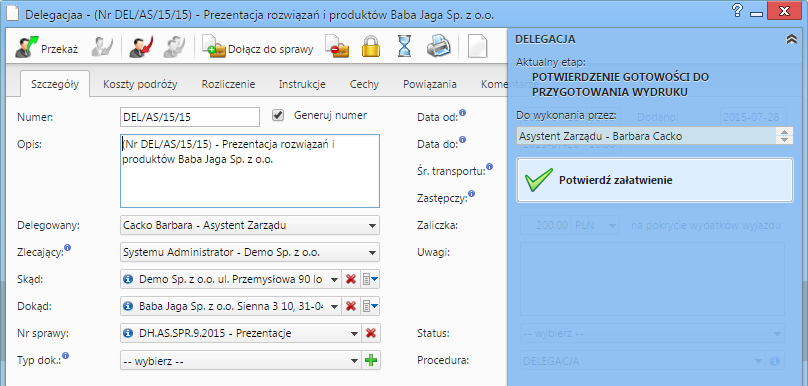Click Potwierdź załatwienie button

click(655, 180)
